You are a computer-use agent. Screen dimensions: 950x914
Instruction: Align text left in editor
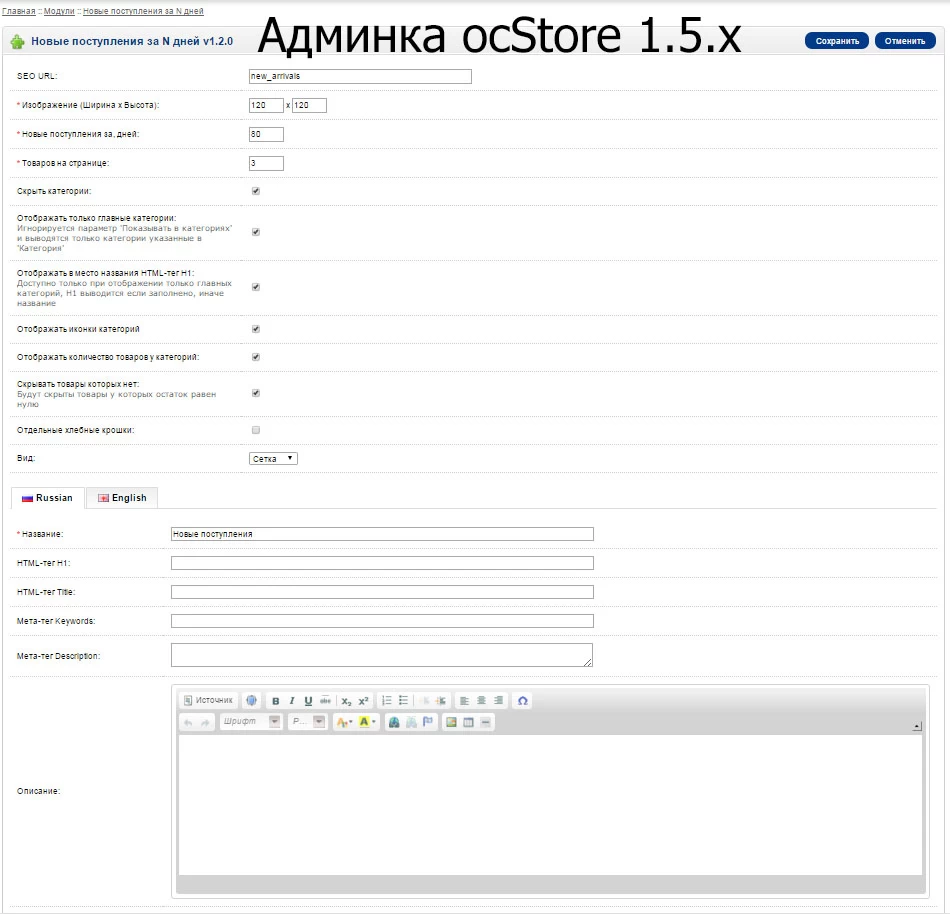[464, 701]
